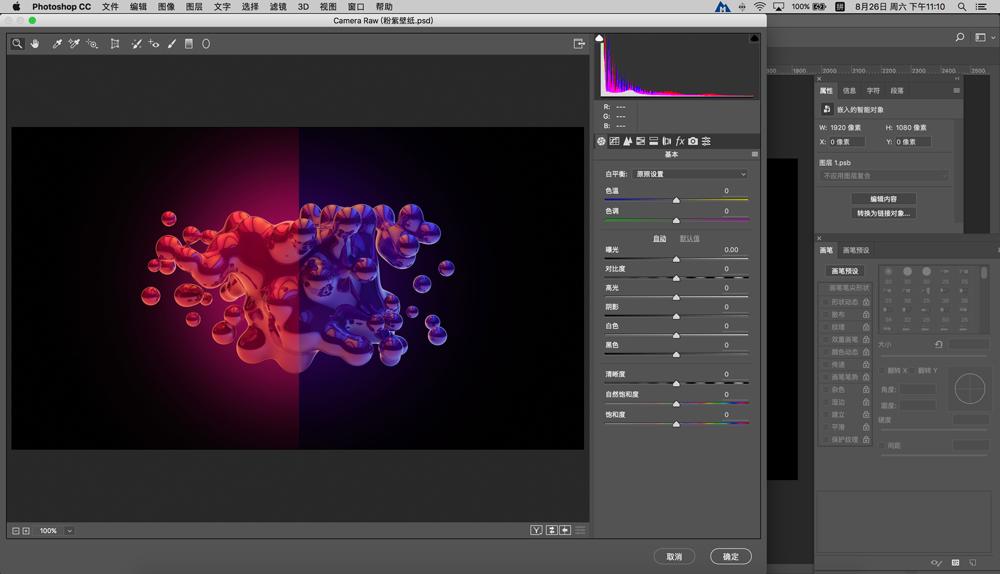The height and width of the screenshot is (574, 1000).
Task: Click the 取消 button
Action: tap(674, 557)
